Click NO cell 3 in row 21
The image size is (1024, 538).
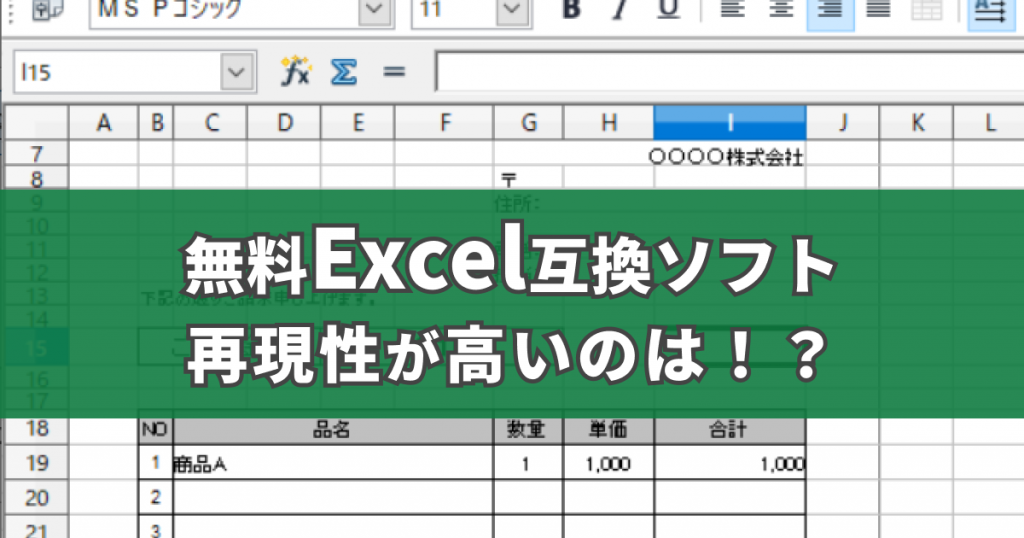(x=155, y=528)
